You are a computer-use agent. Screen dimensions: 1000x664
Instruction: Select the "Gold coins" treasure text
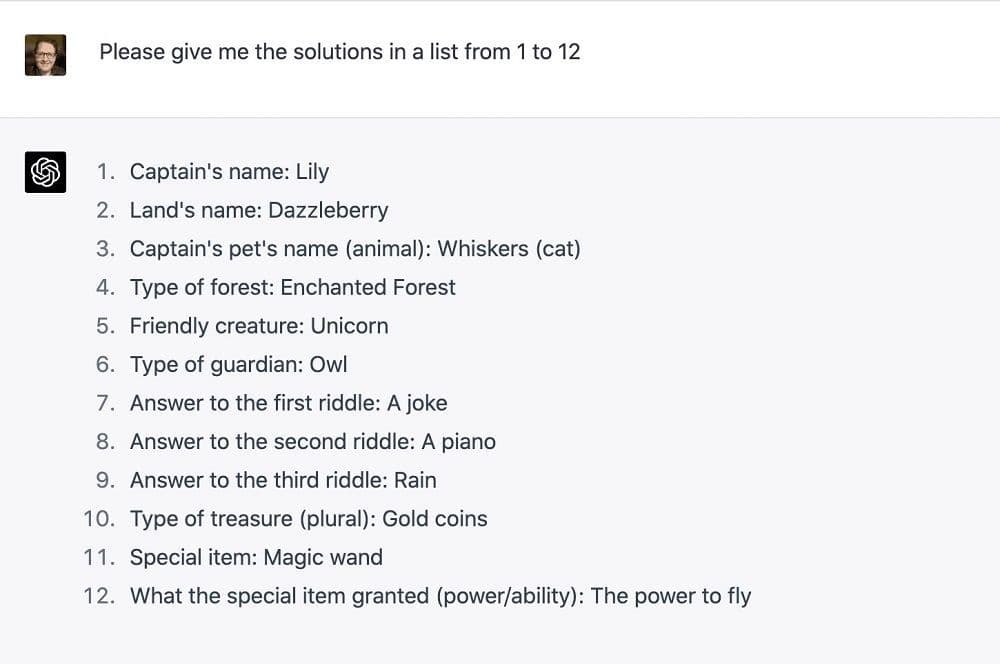(x=434, y=519)
